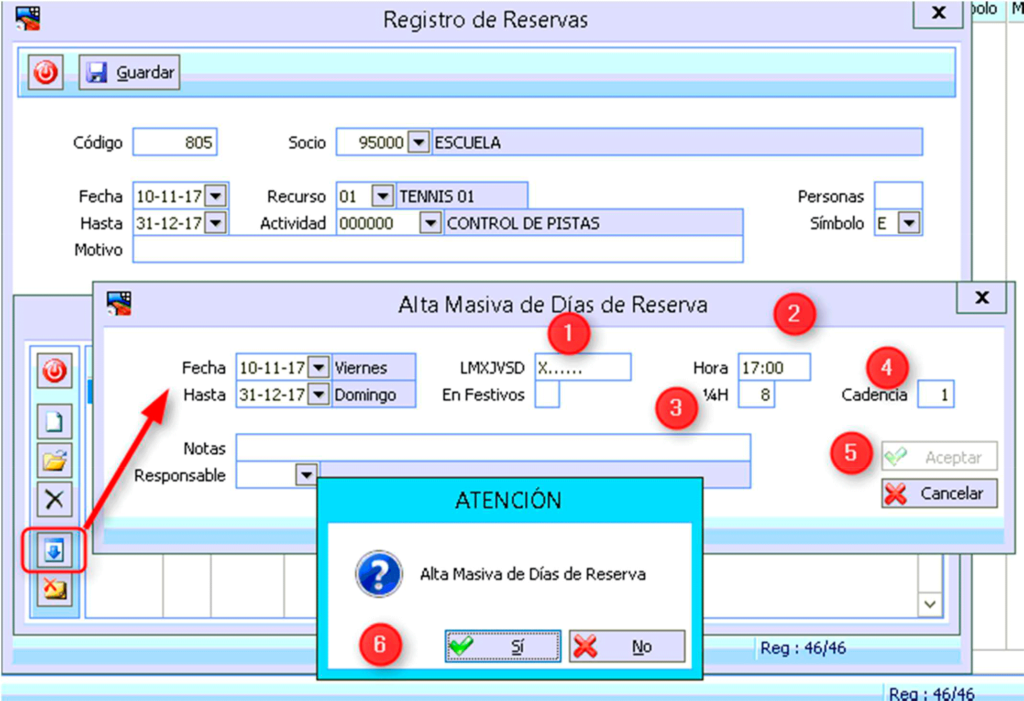Click the Hora input field
1024x701 pixels.
pyautogui.click(x=774, y=368)
